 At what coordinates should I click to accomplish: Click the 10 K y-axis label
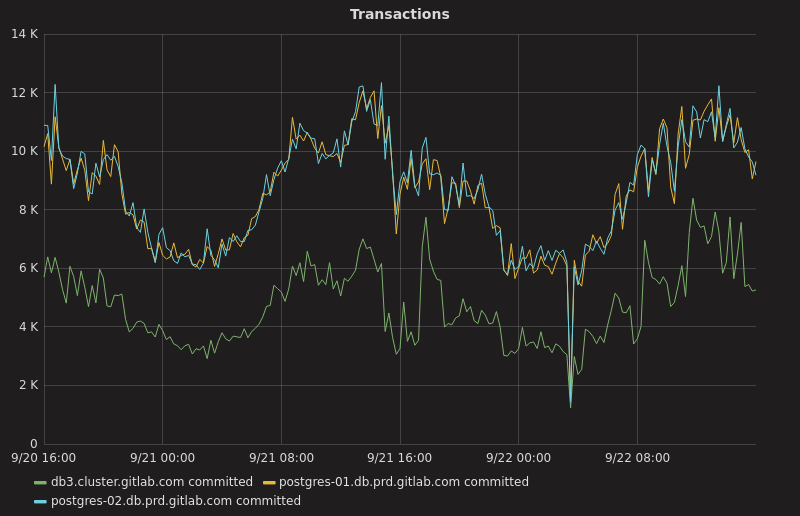24,151
